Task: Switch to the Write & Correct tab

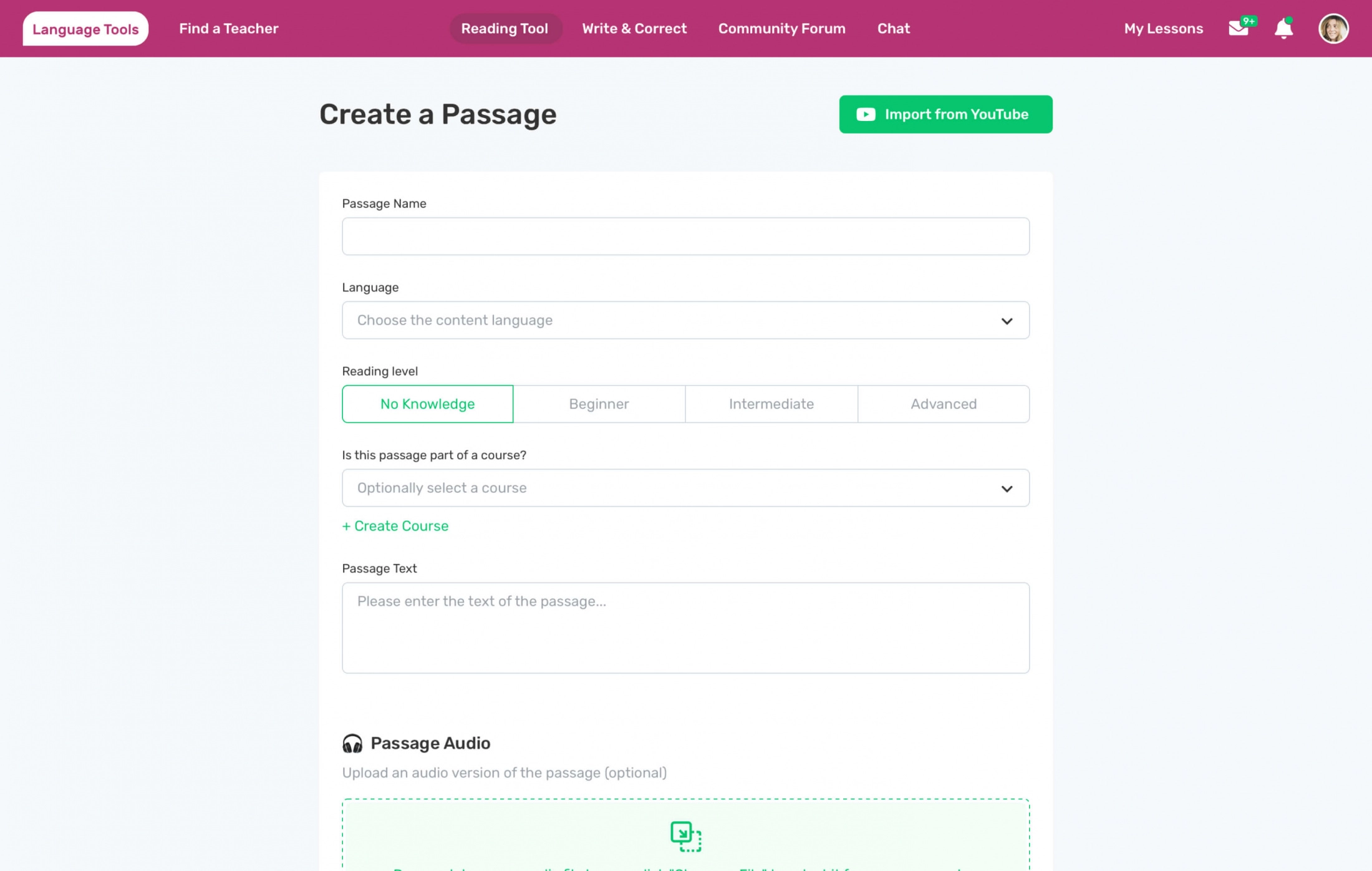Action: pyautogui.click(x=634, y=29)
